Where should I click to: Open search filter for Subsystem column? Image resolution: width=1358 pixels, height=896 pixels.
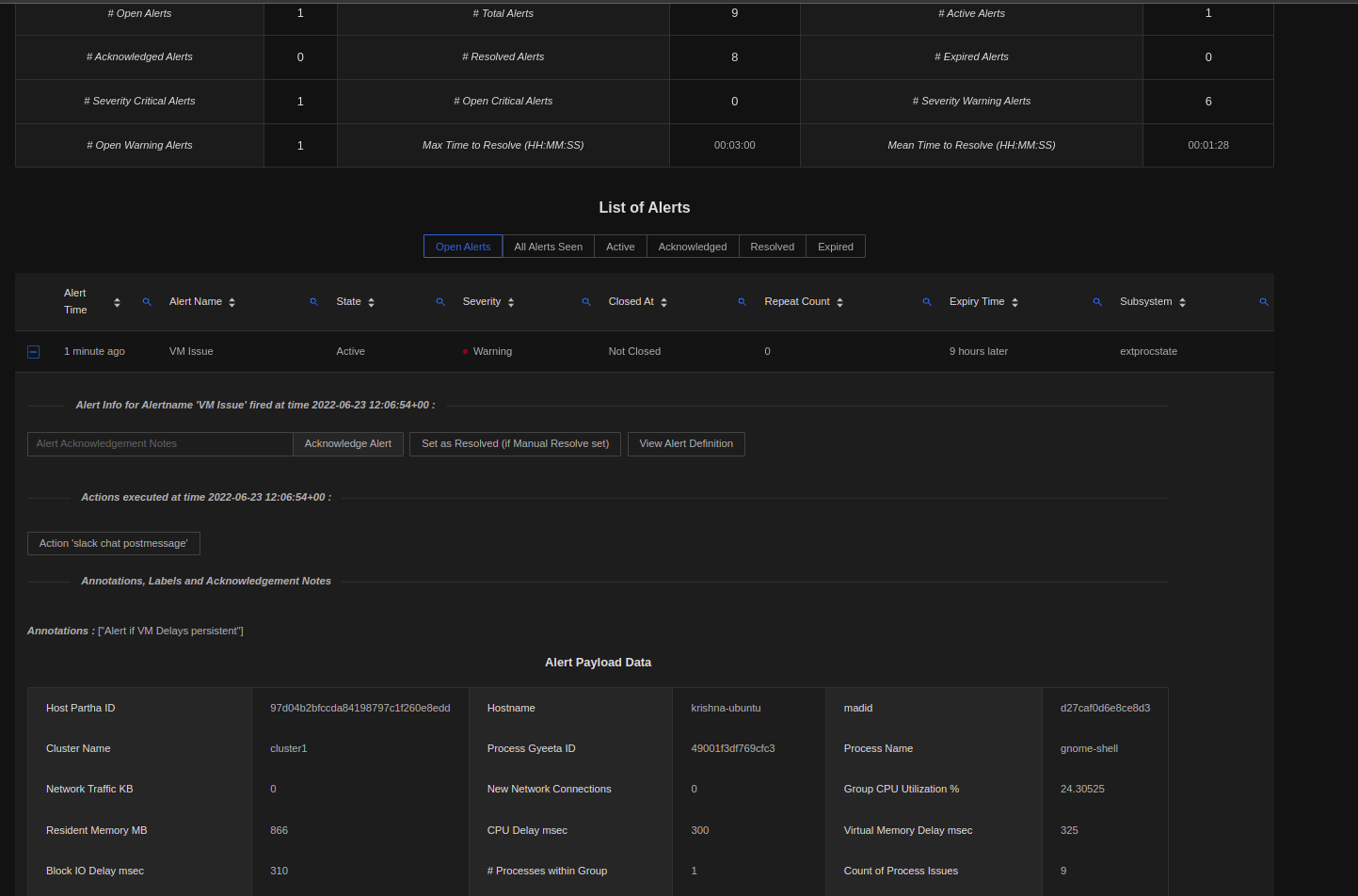(1264, 302)
